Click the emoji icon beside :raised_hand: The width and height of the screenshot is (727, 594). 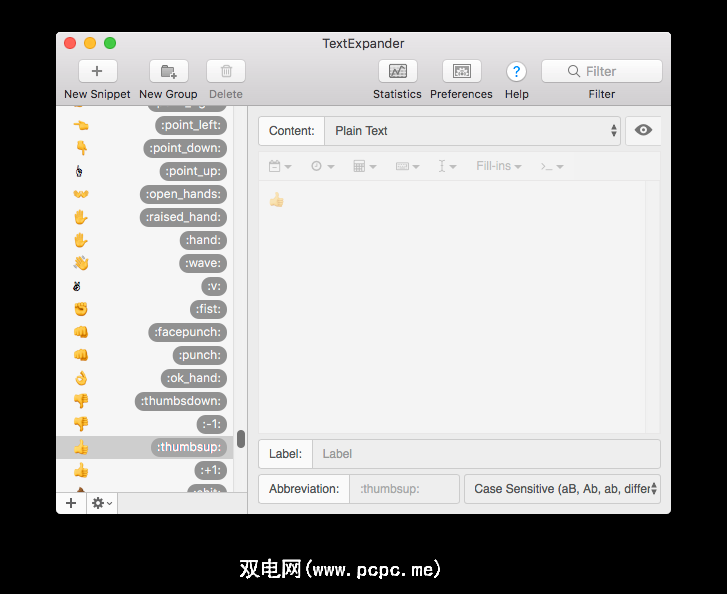point(81,217)
